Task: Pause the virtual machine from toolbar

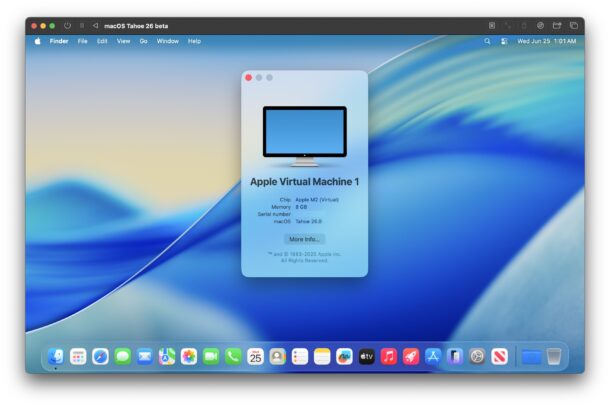Action: pyautogui.click(x=82, y=25)
